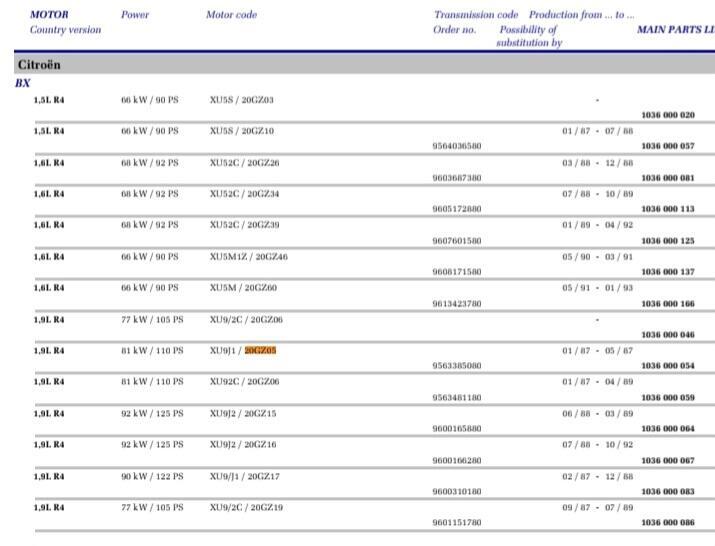Click order number '9563481180'
This screenshot has width=715, height=546.
457,398
